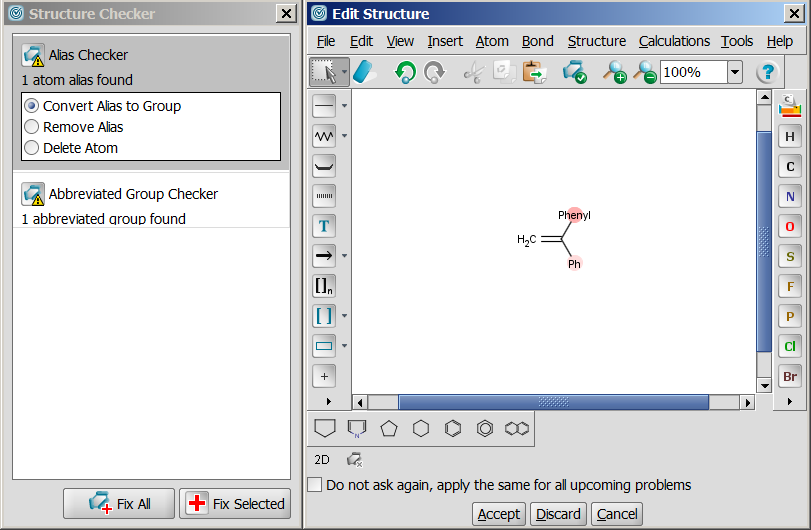The height and width of the screenshot is (530, 811).
Task: Select the Eraser tool
Action: tap(368, 72)
